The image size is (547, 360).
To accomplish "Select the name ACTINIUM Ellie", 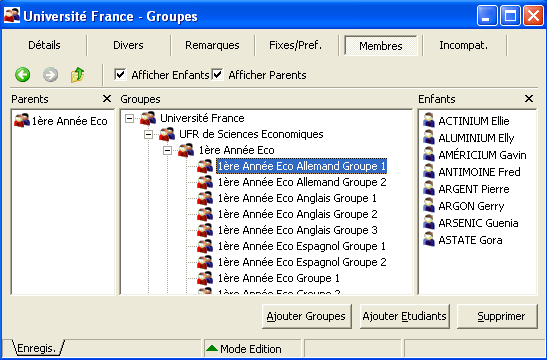I will point(474,121).
